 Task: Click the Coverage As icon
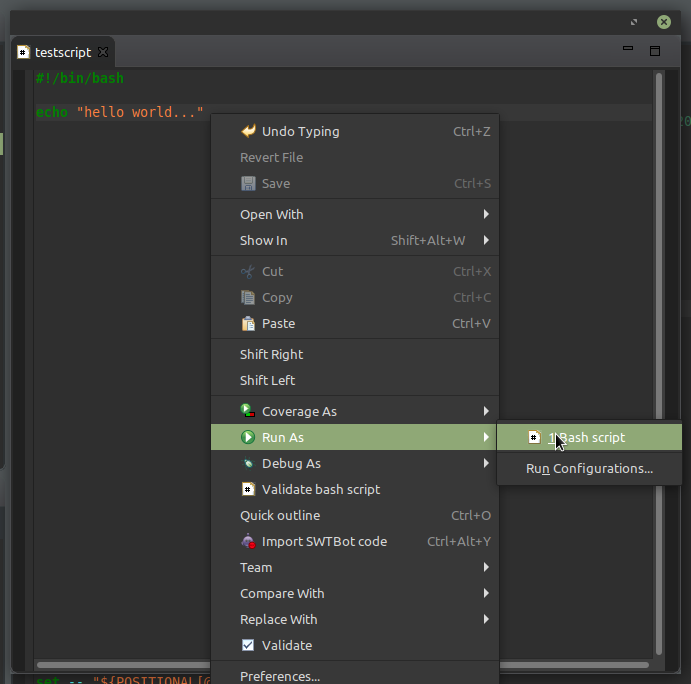point(248,411)
